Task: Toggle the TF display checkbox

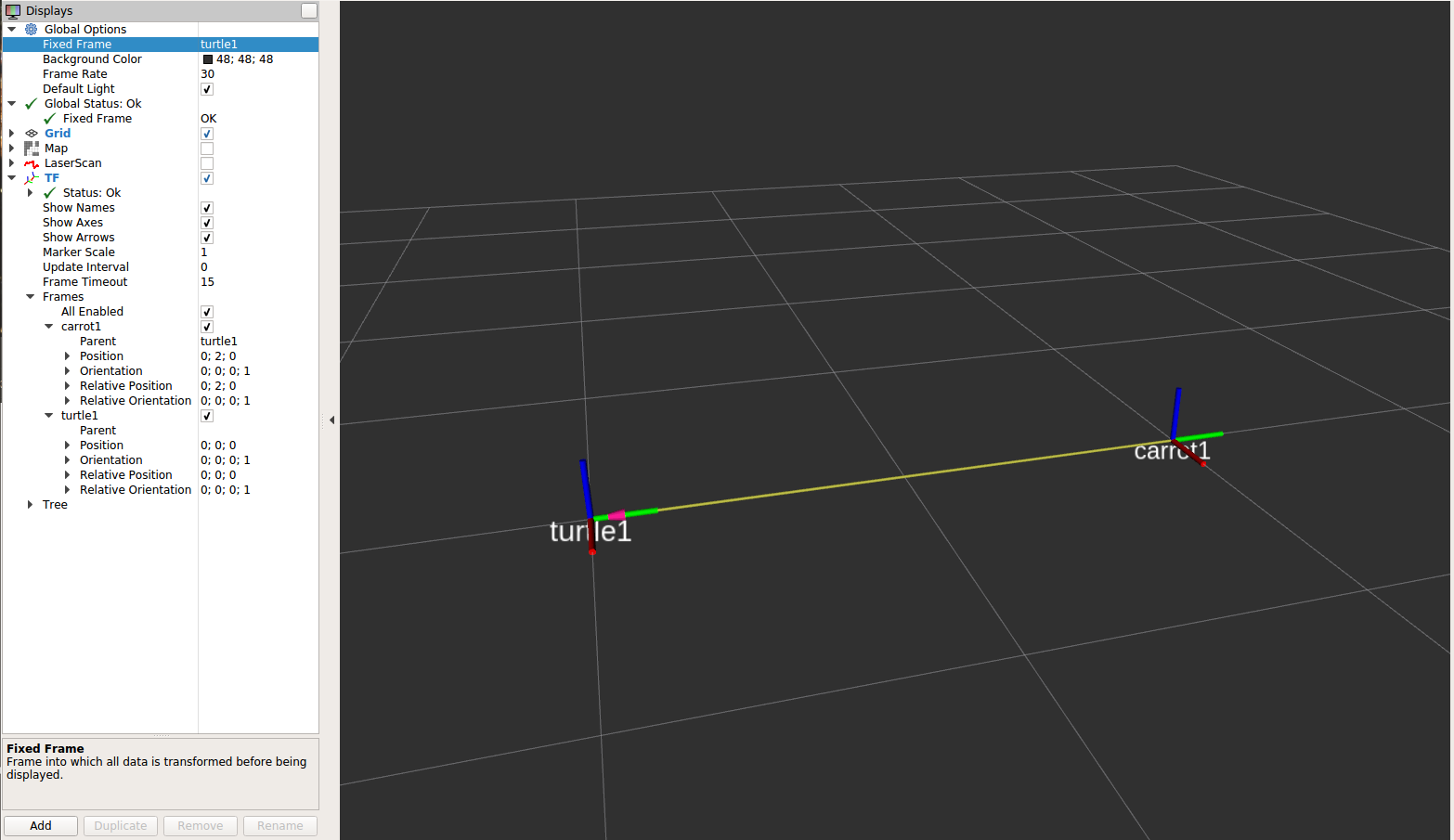Action: coord(207,178)
